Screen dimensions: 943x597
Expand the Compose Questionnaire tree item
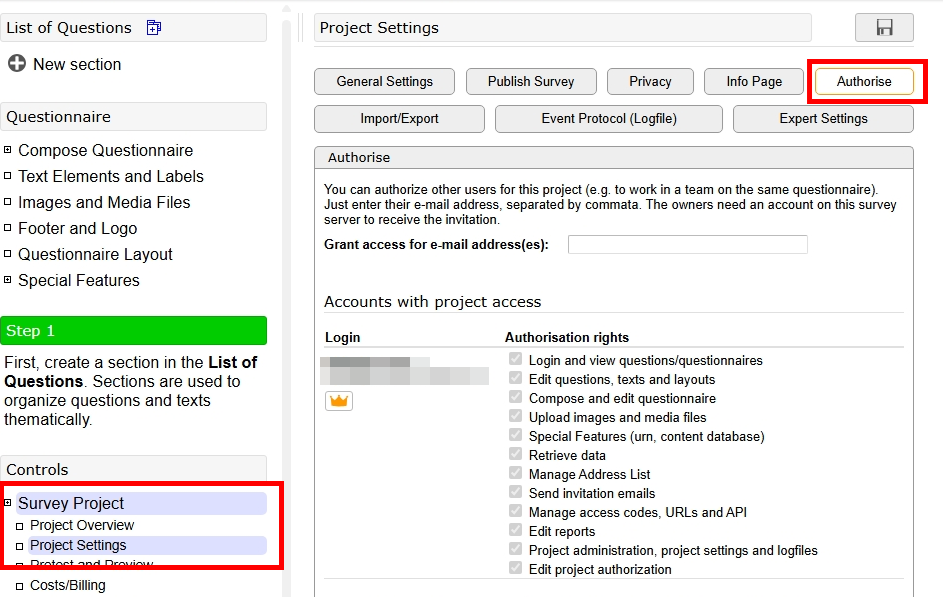(9, 150)
